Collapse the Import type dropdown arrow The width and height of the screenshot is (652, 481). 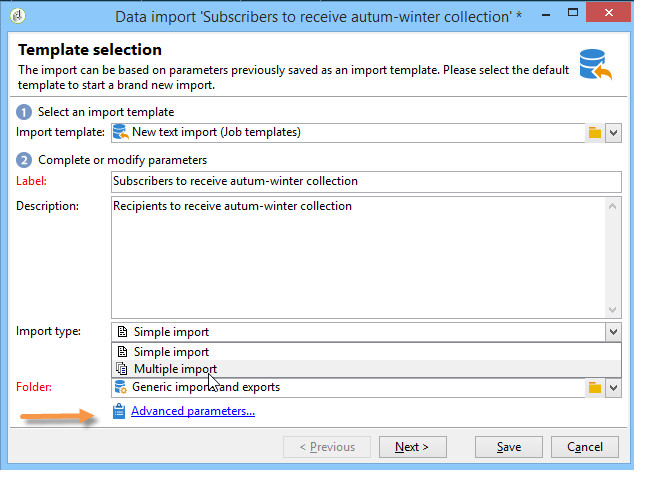(x=613, y=332)
